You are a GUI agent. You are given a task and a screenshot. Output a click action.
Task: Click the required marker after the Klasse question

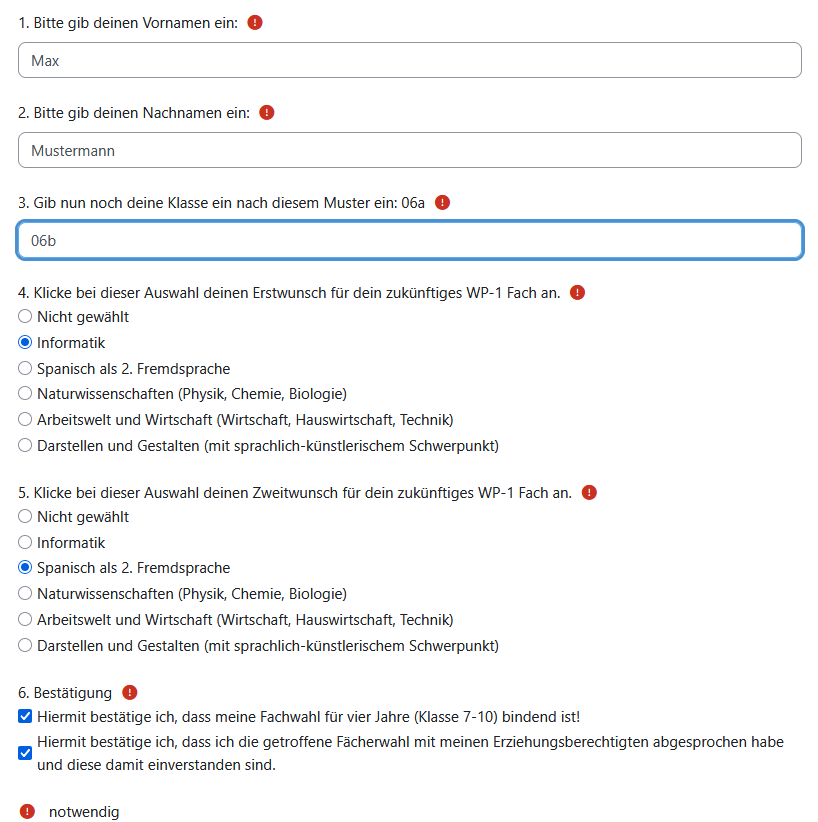pyautogui.click(x=442, y=202)
